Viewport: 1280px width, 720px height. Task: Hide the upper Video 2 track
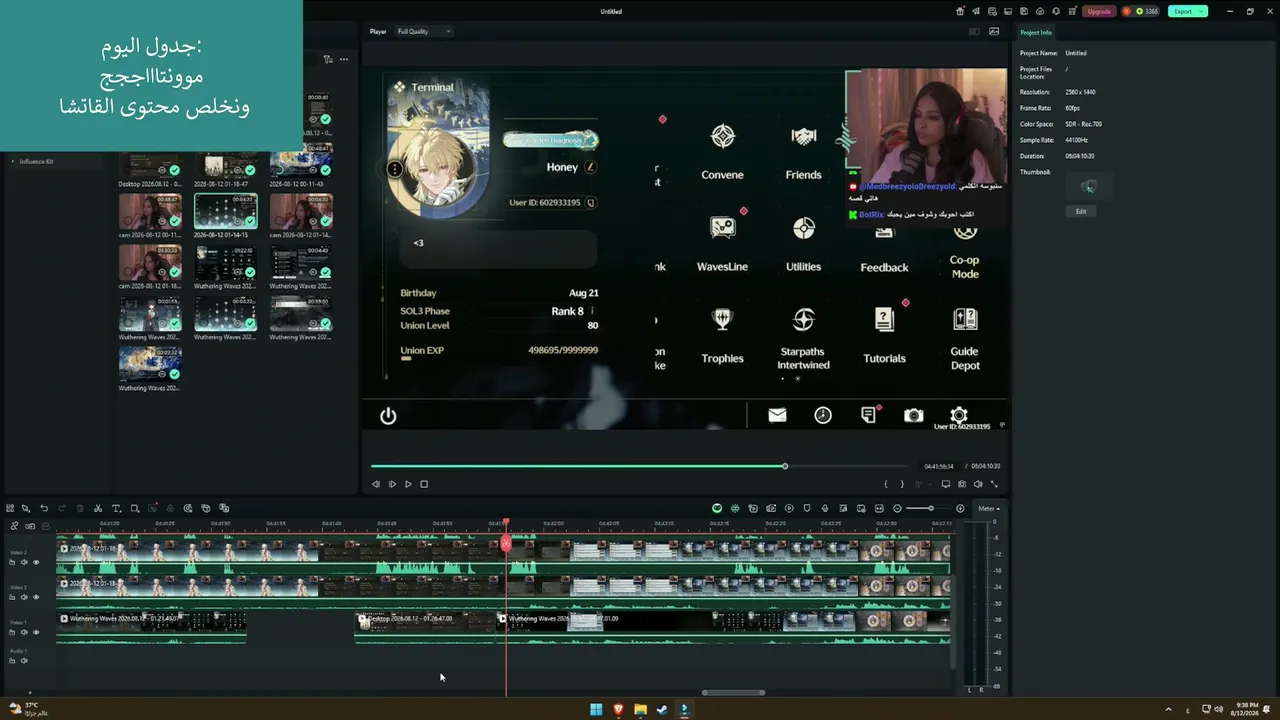pyautogui.click(x=36, y=562)
